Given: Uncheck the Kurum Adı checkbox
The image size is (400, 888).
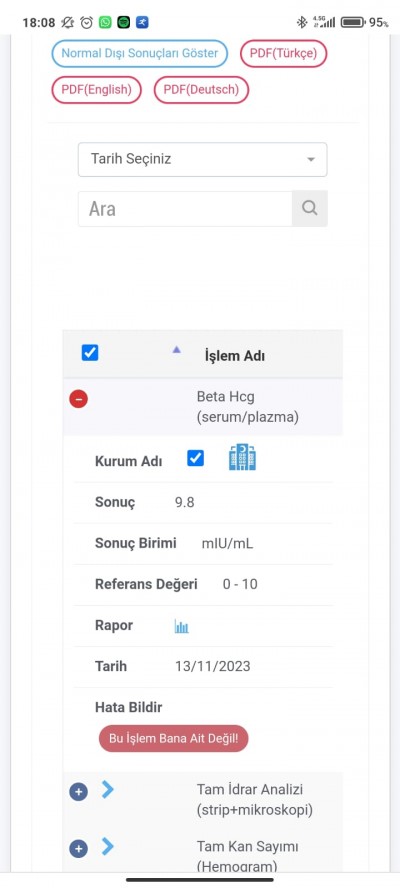Looking at the screenshot, I should click(195, 458).
